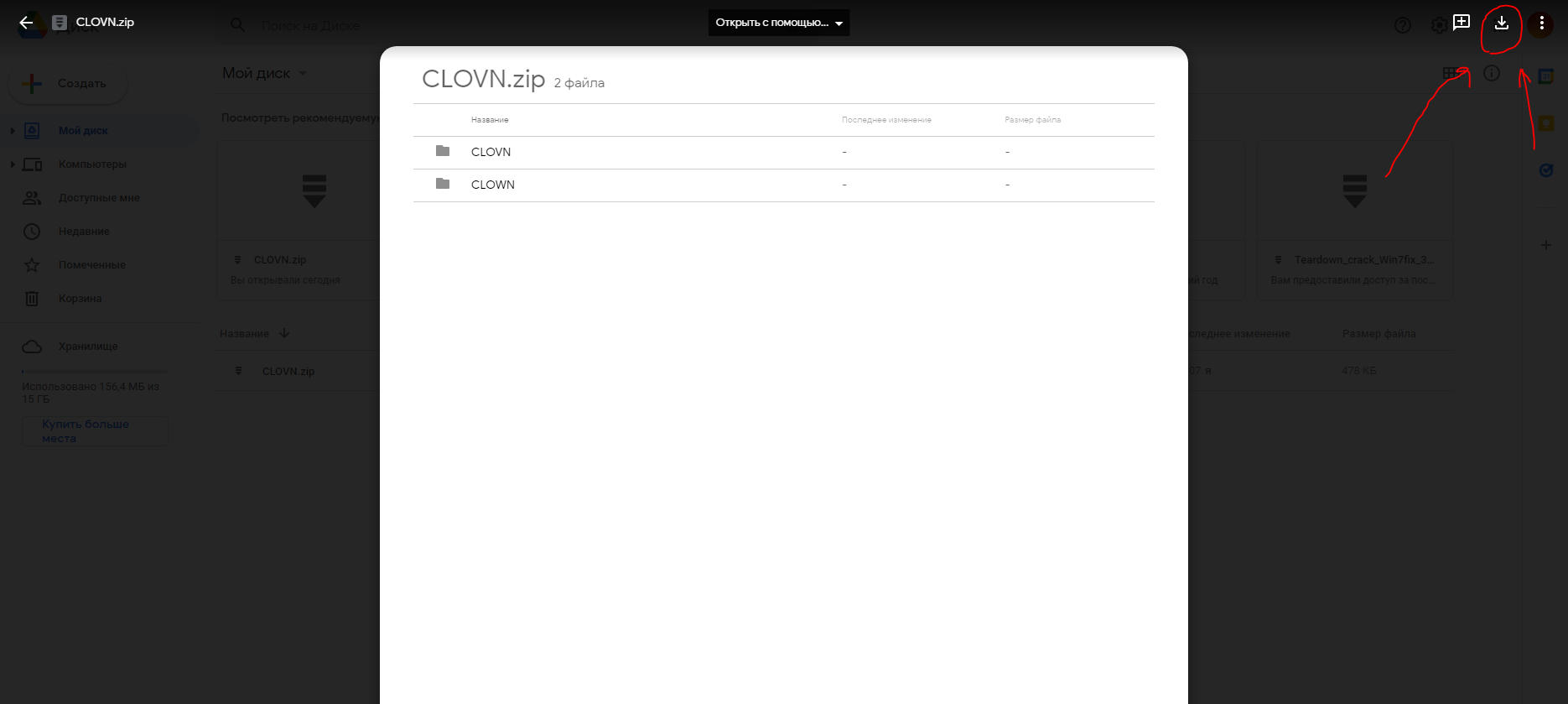The height and width of the screenshot is (704, 1568).
Task: Click the folder icon of the CLOWN row
Action: (x=443, y=184)
